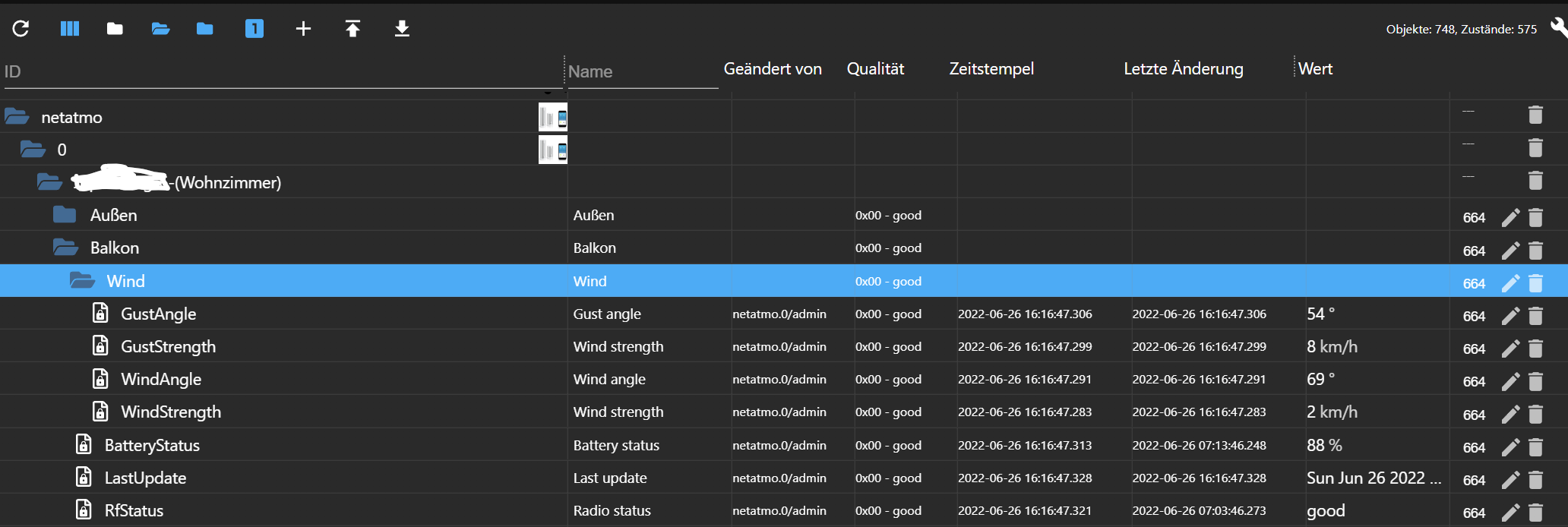Delete the RfStatus object
The image size is (1568, 527).
click(x=1535, y=513)
